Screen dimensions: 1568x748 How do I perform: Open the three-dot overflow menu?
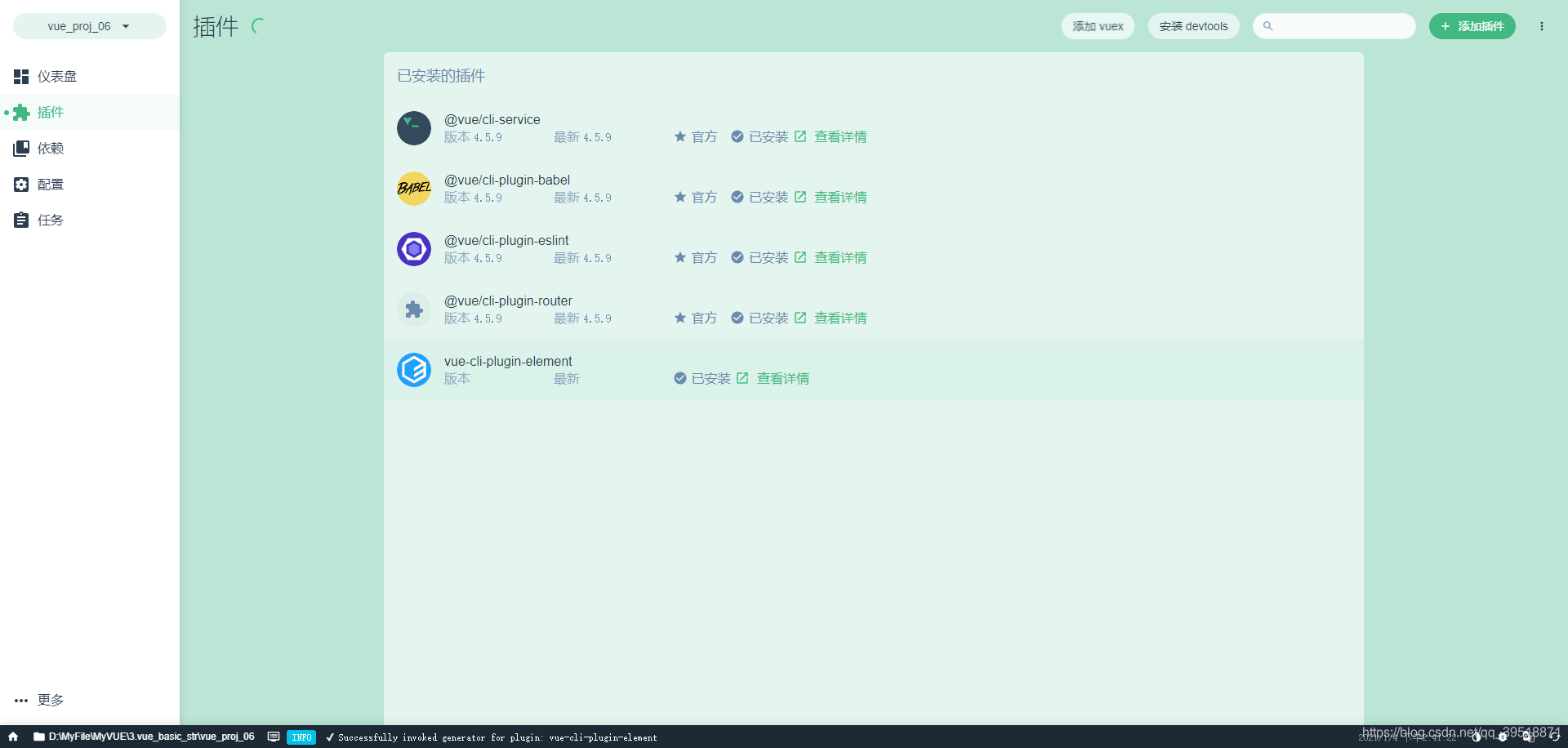tap(1542, 26)
